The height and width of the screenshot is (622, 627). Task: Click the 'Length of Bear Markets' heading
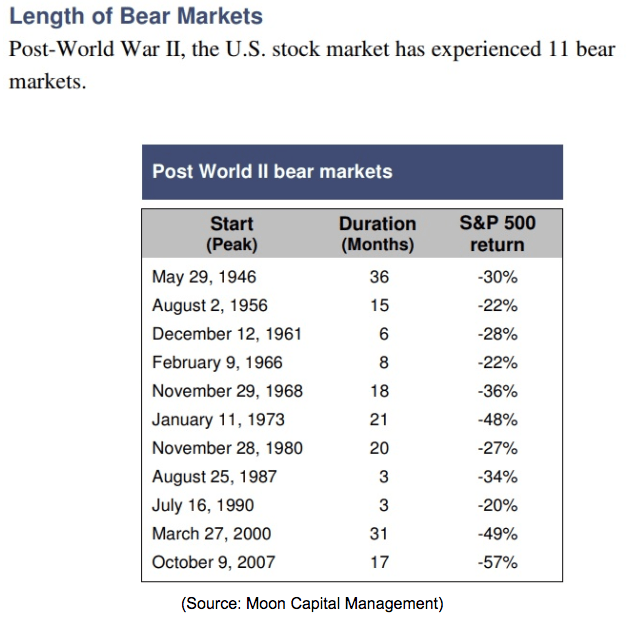(x=136, y=17)
